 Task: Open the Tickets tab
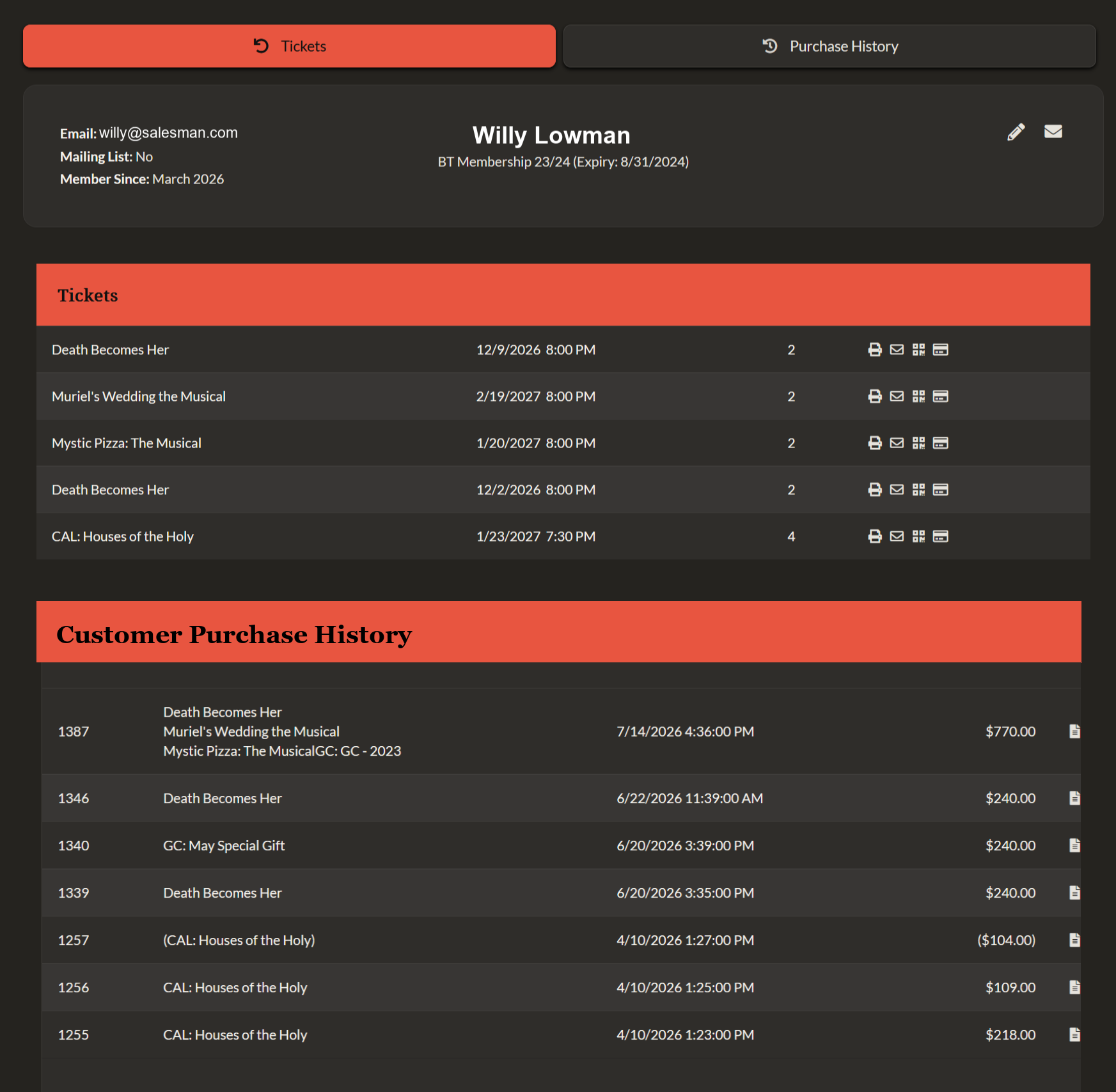[x=289, y=46]
